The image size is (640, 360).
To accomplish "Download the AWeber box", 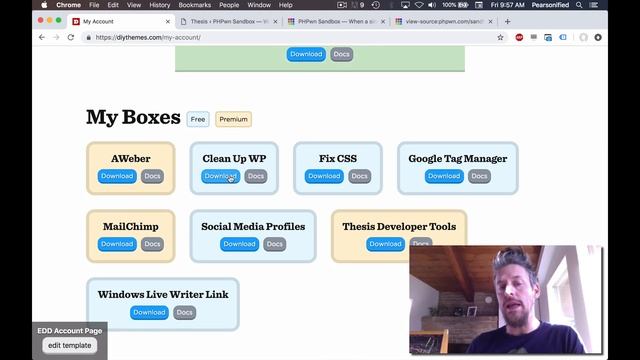I will pyautogui.click(x=117, y=176).
